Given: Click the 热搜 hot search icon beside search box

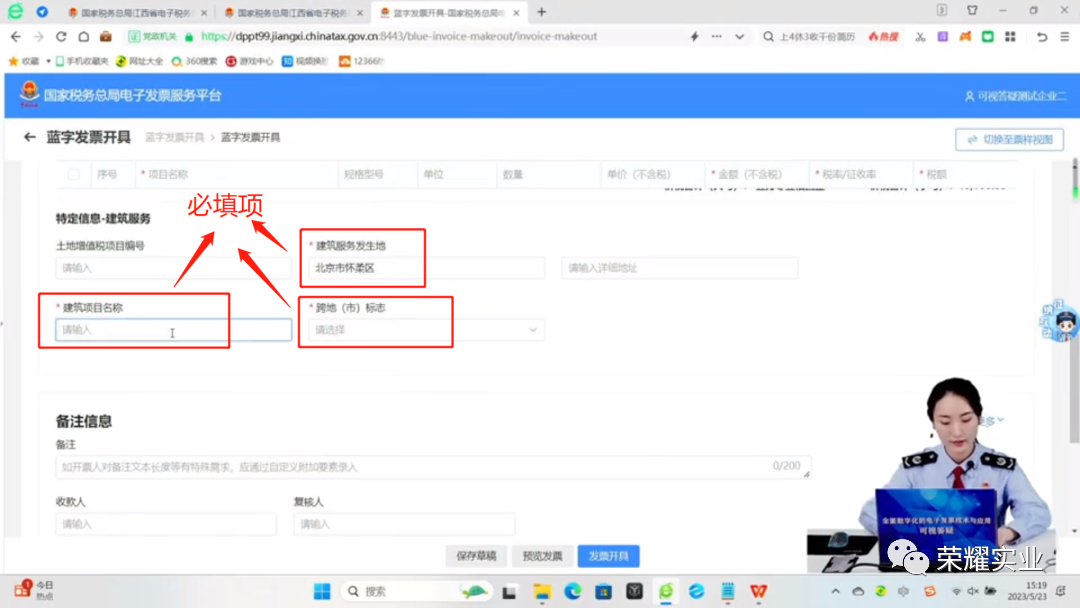Looking at the screenshot, I should click(x=885, y=36).
